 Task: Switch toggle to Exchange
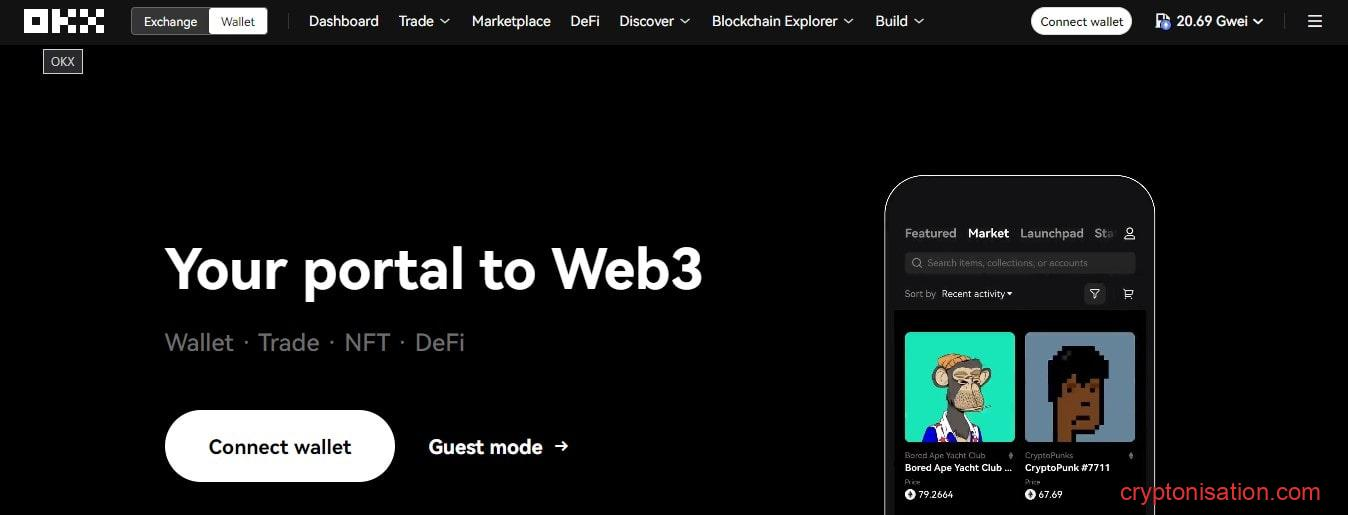point(171,21)
